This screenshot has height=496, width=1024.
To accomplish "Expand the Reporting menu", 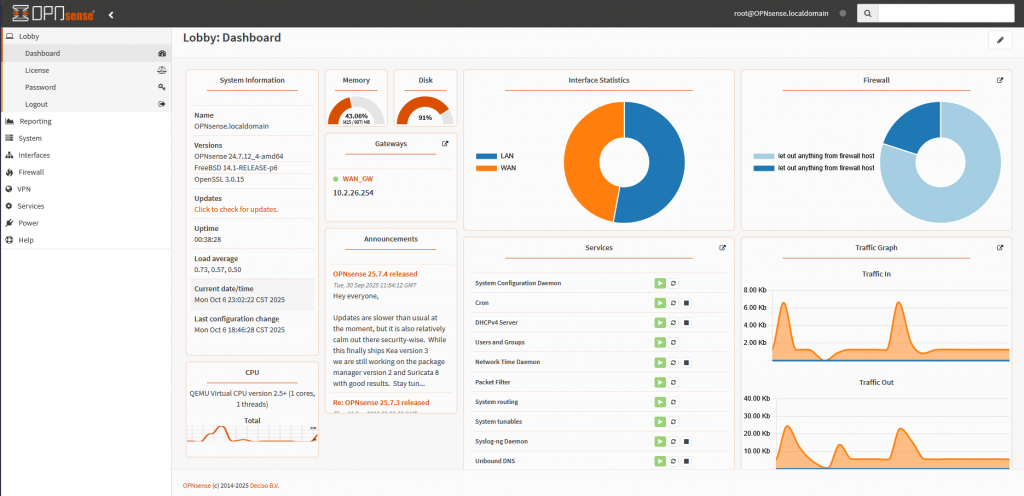I will click(86, 121).
